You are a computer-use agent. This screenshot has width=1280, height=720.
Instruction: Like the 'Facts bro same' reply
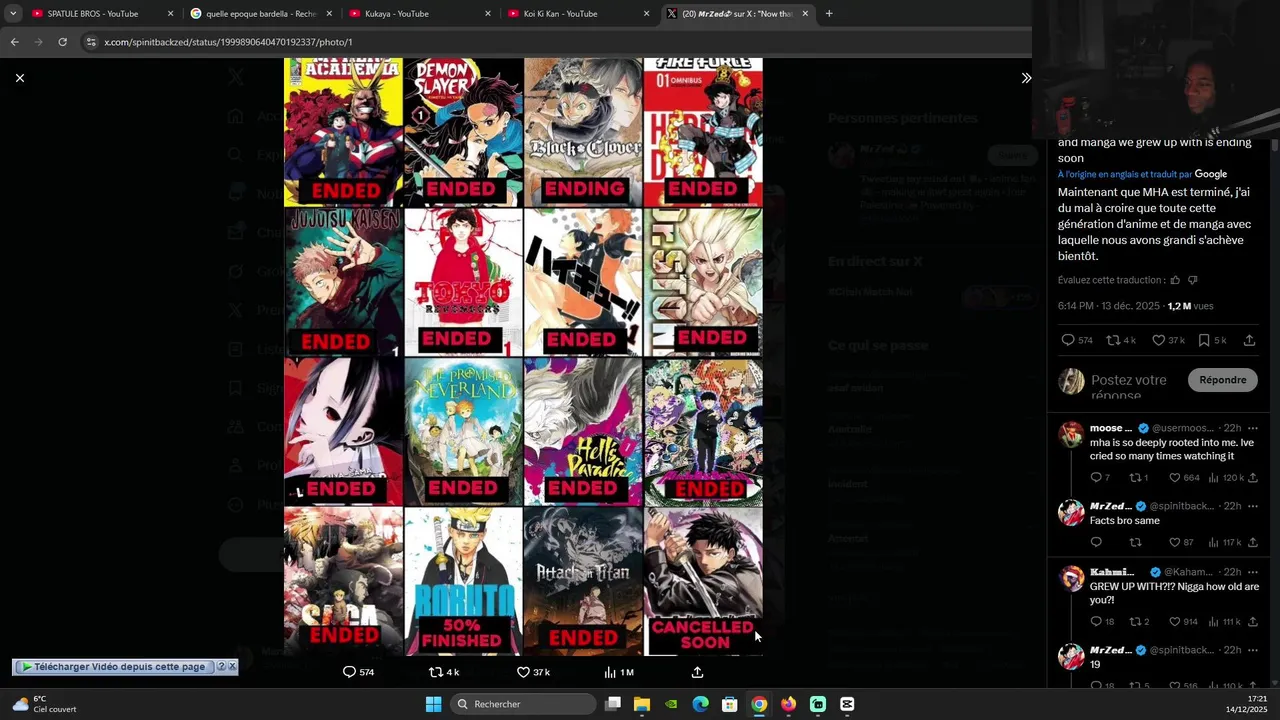[x=1175, y=542]
